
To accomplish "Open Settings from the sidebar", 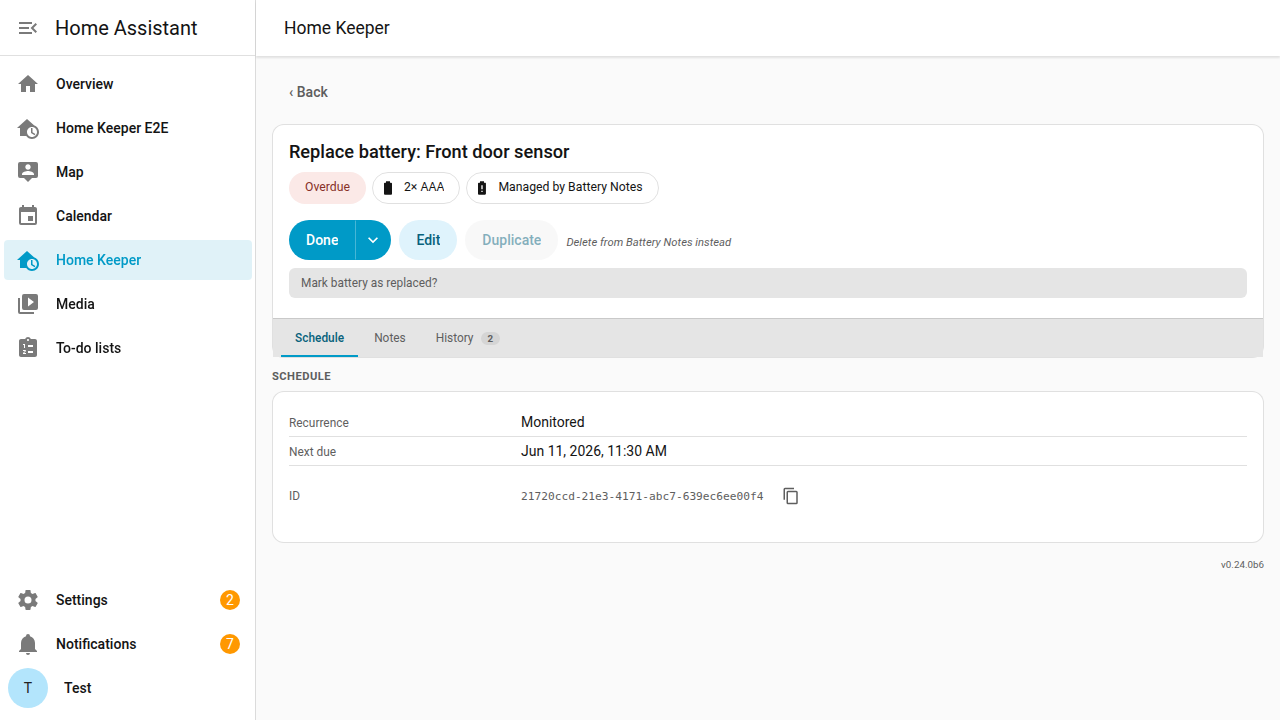I will pyautogui.click(x=128, y=600).
